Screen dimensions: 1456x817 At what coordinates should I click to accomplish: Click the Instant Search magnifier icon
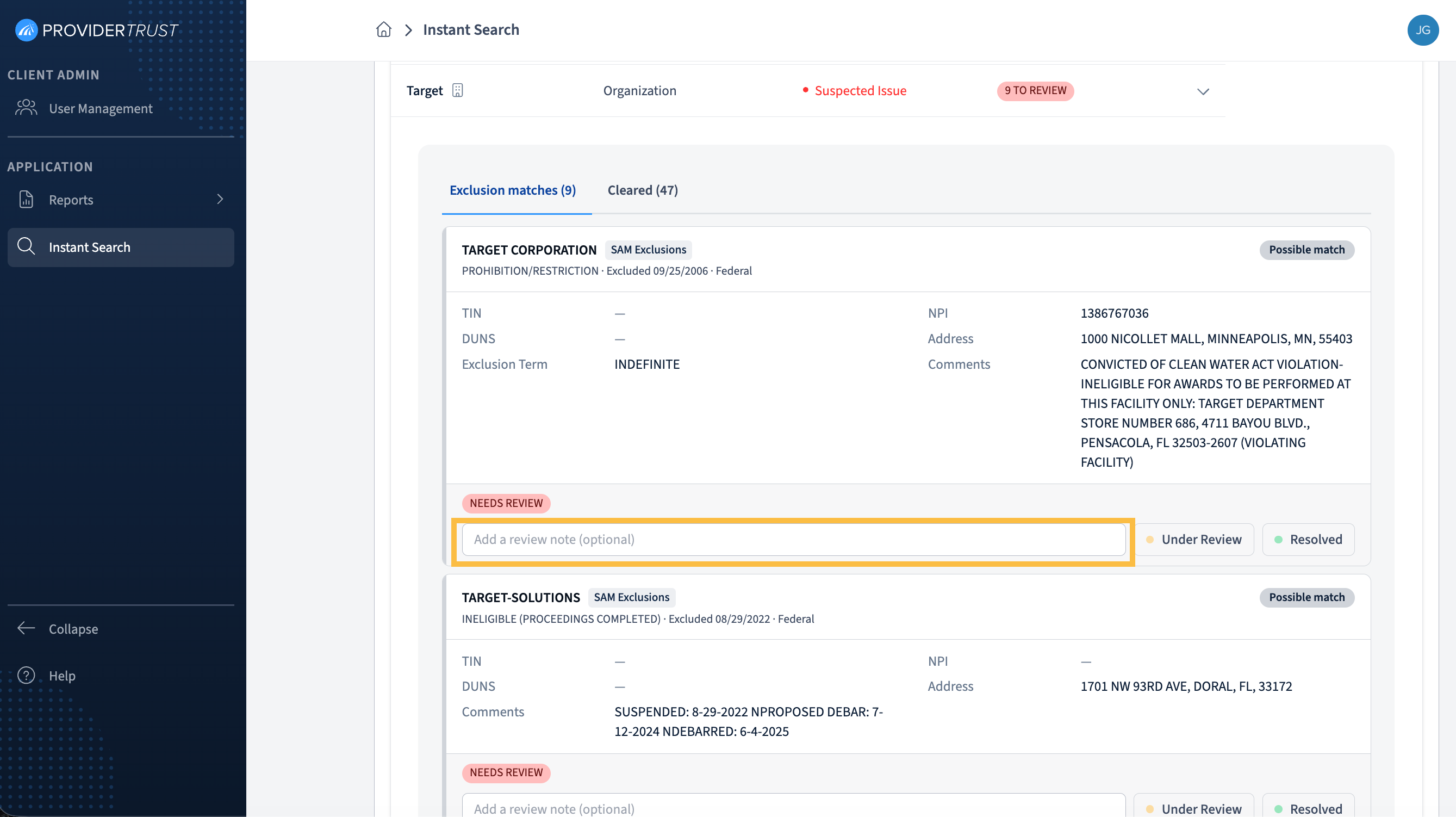26,246
